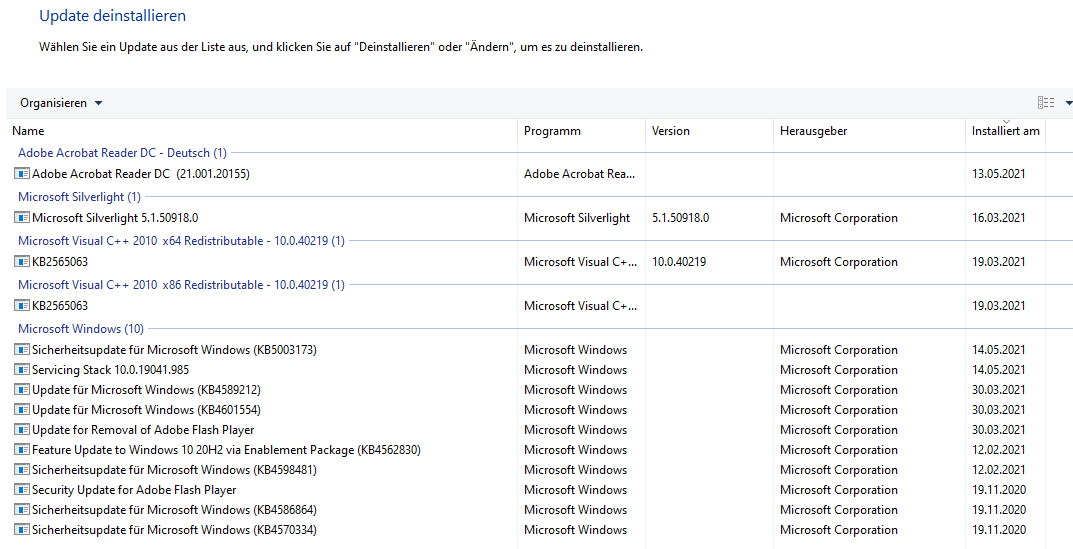Select Feature Update to Windows 10 20H2 entry

click(227, 450)
